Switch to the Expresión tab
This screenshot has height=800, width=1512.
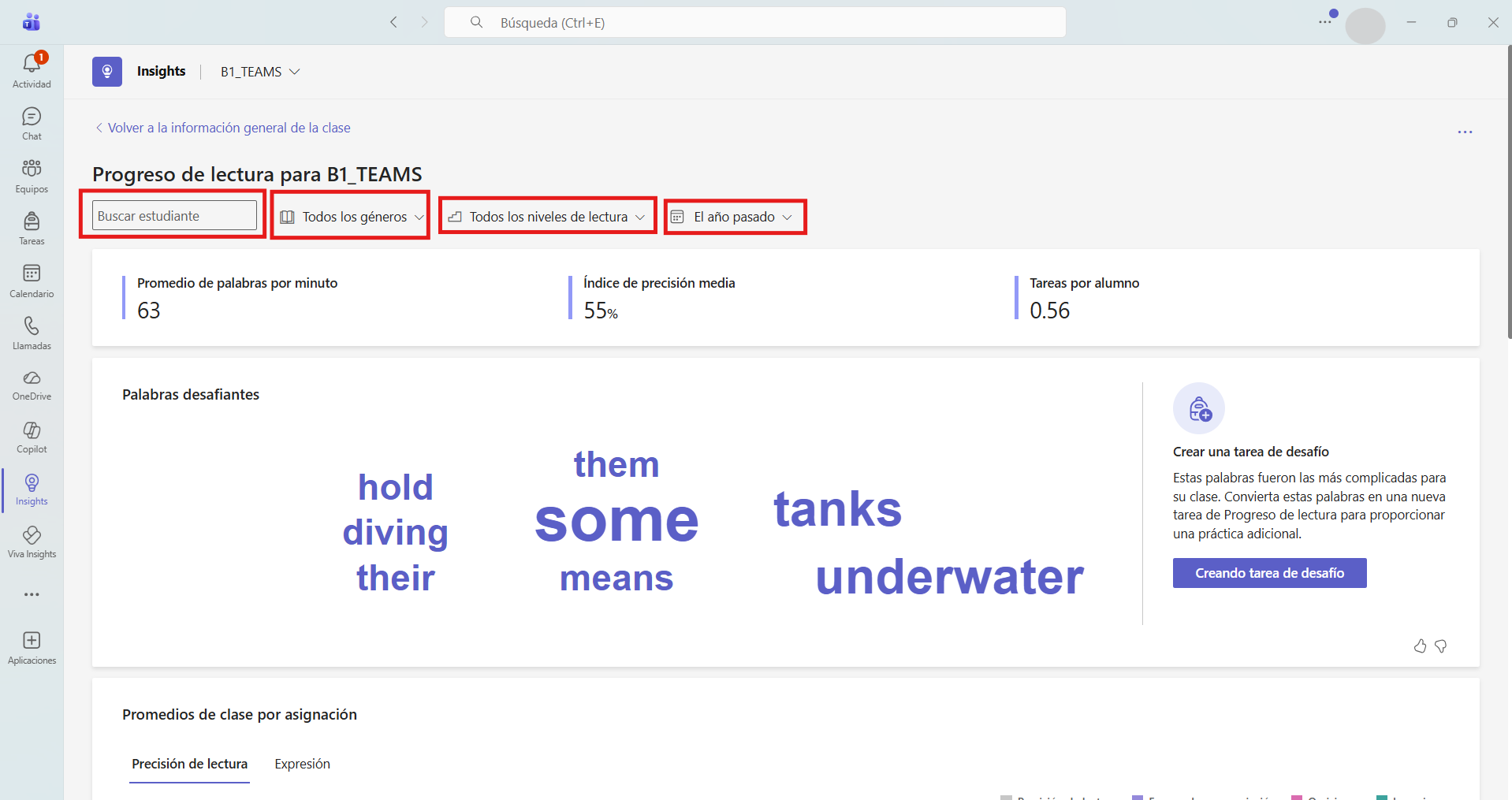click(x=302, y=764)
